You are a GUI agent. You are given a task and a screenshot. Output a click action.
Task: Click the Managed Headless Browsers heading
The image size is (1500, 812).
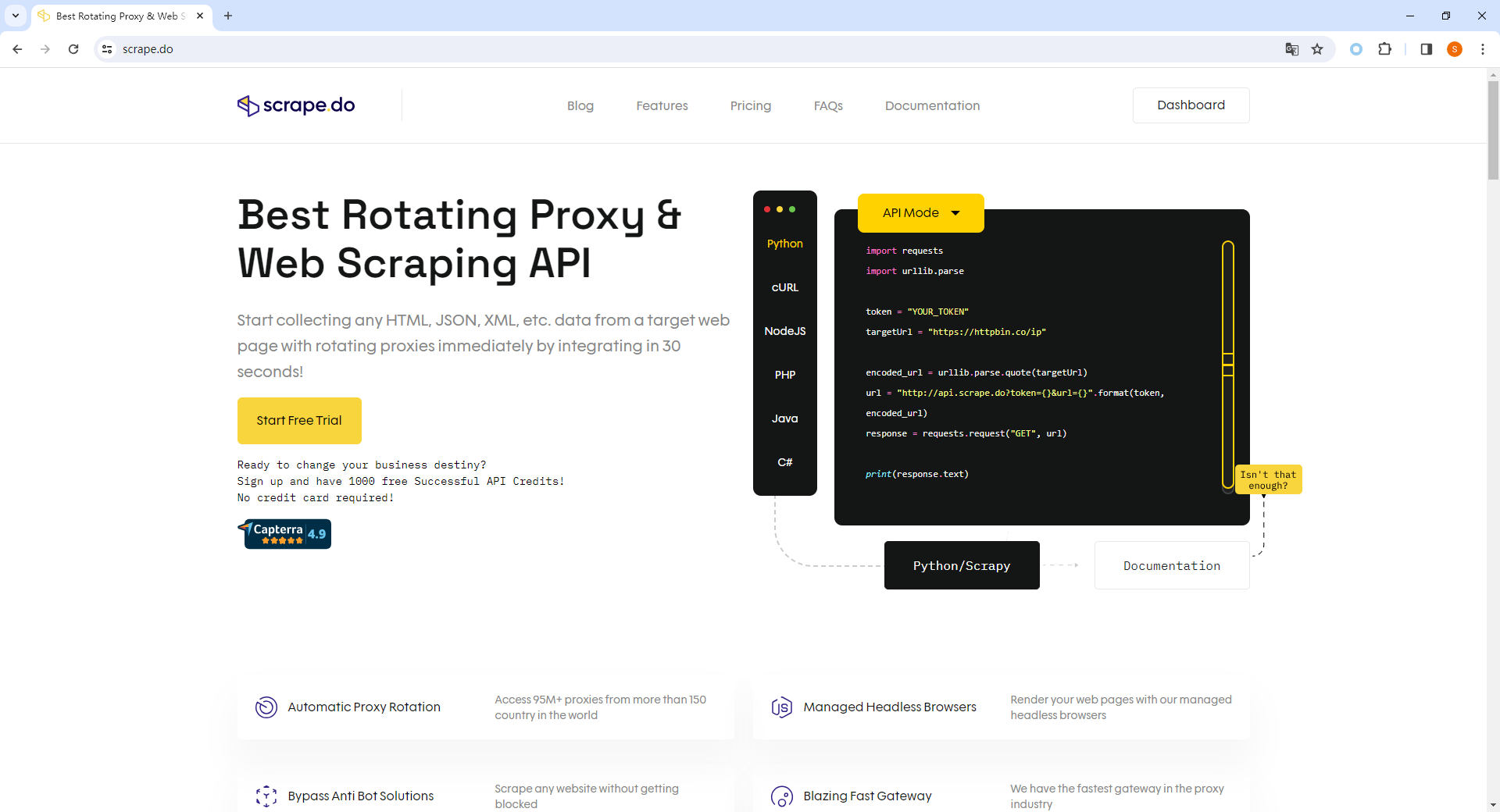(890, 707)
